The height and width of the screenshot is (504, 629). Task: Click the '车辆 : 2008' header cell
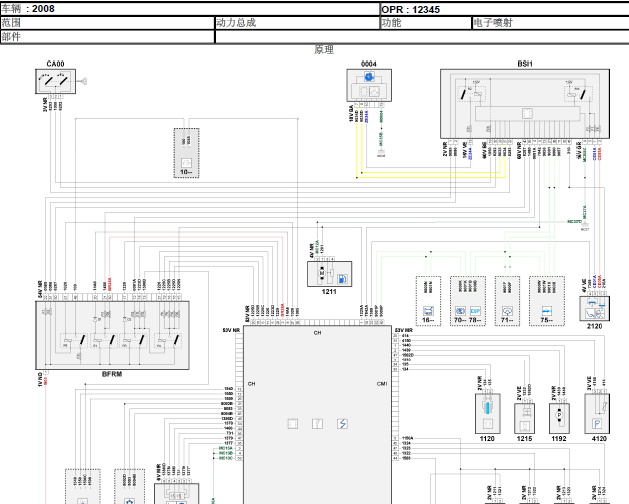(190, 8)
